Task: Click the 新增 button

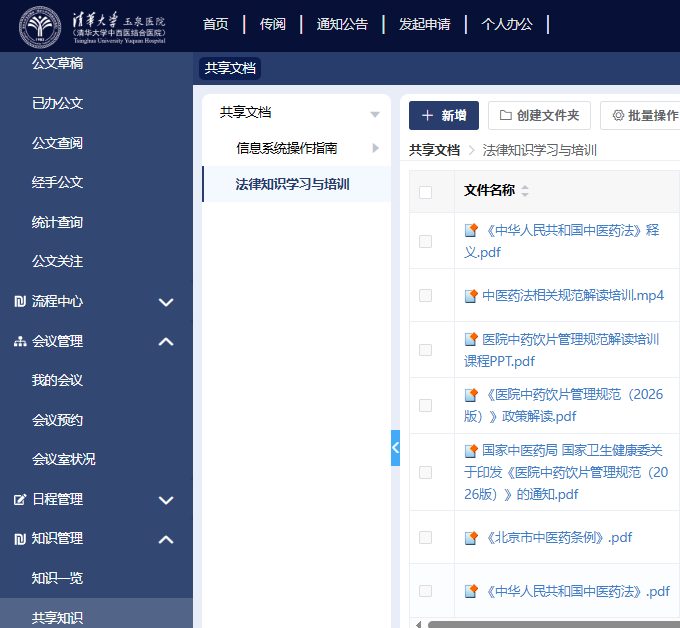Action: (444, 115)
